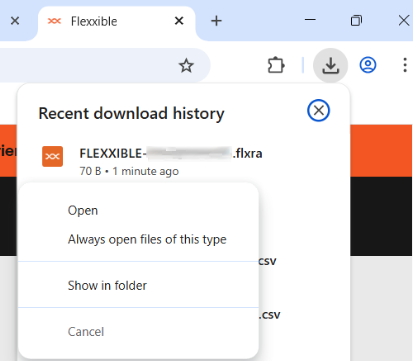This screenshot has width=413, height=361.
Task: Close the Chrome window
Action: click(x=404, y=21)
